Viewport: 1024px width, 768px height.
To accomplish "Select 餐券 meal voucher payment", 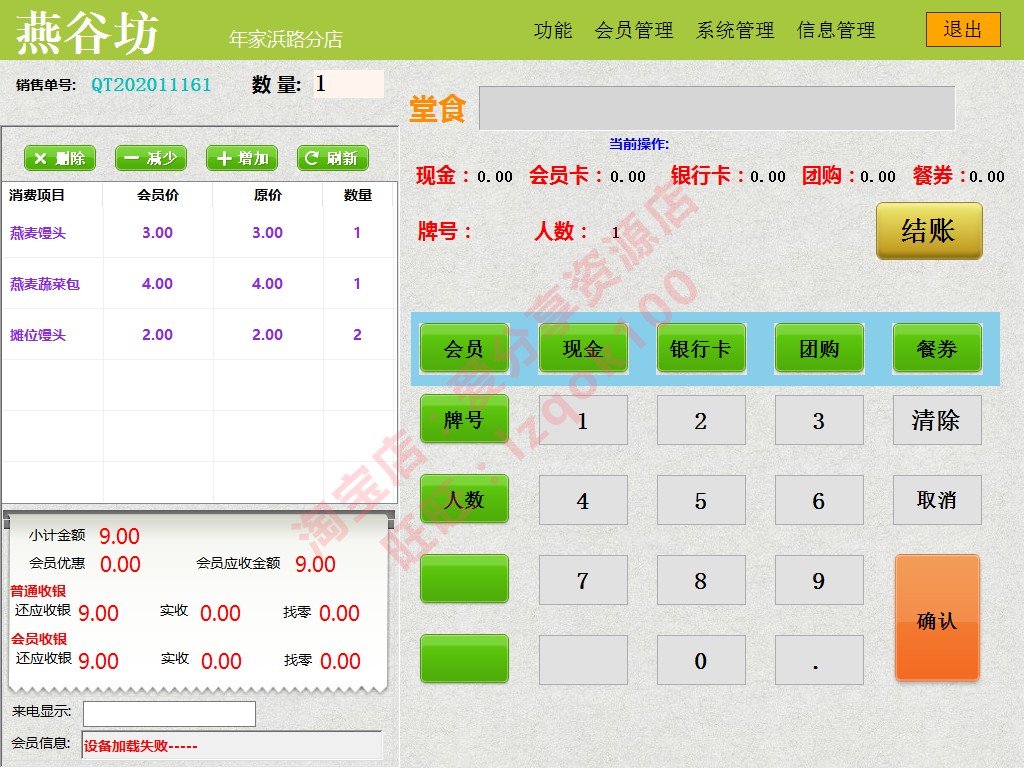I will click(937, 348).
